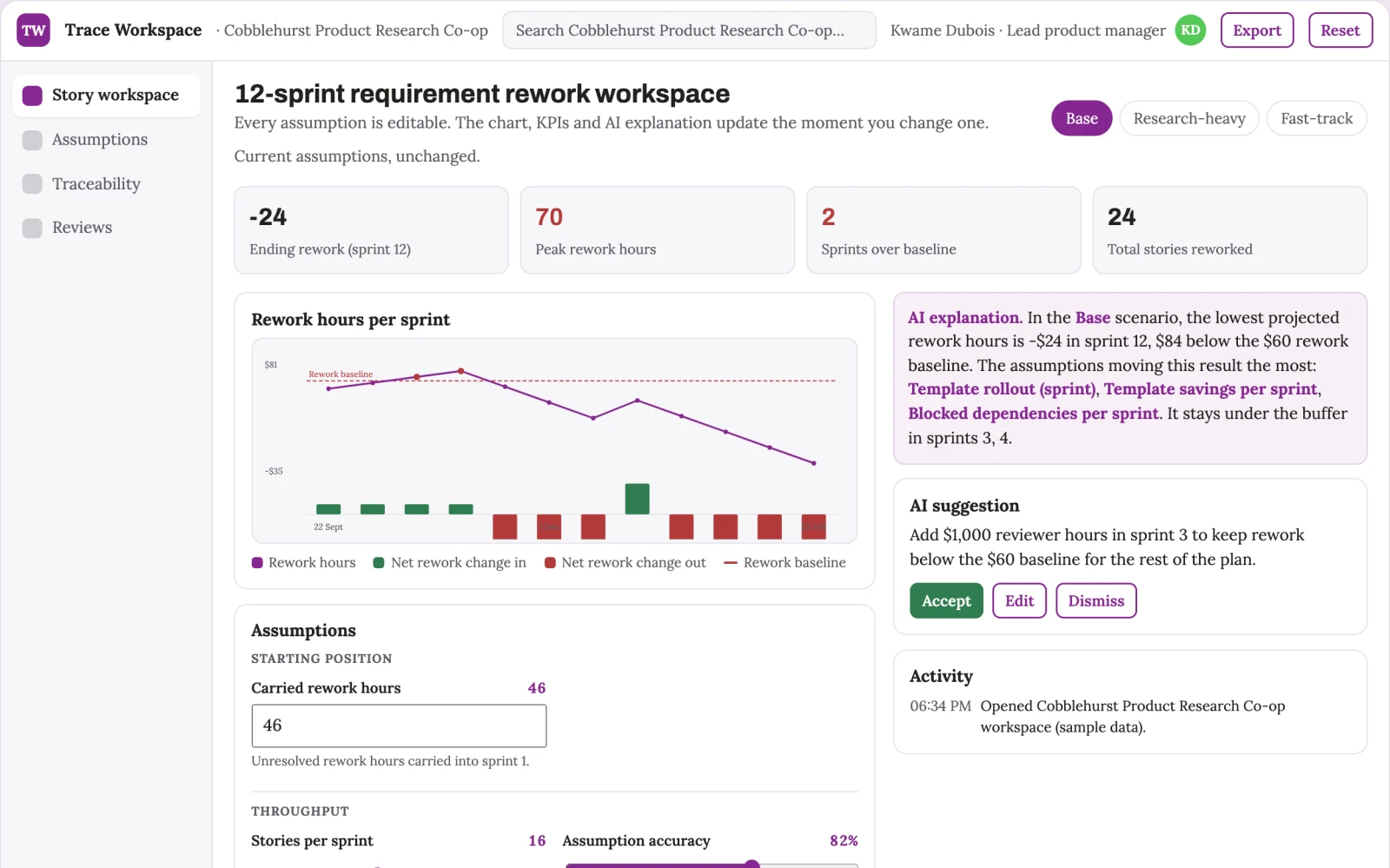
Task: Select the Base scenario pill
Action: (x=1082, y=118)
